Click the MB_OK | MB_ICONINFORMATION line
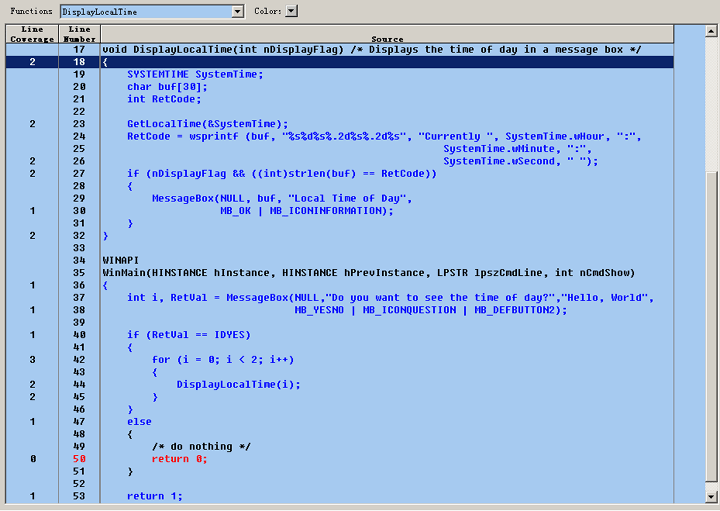The image size is (720, 511). click(x=307, y=211)
